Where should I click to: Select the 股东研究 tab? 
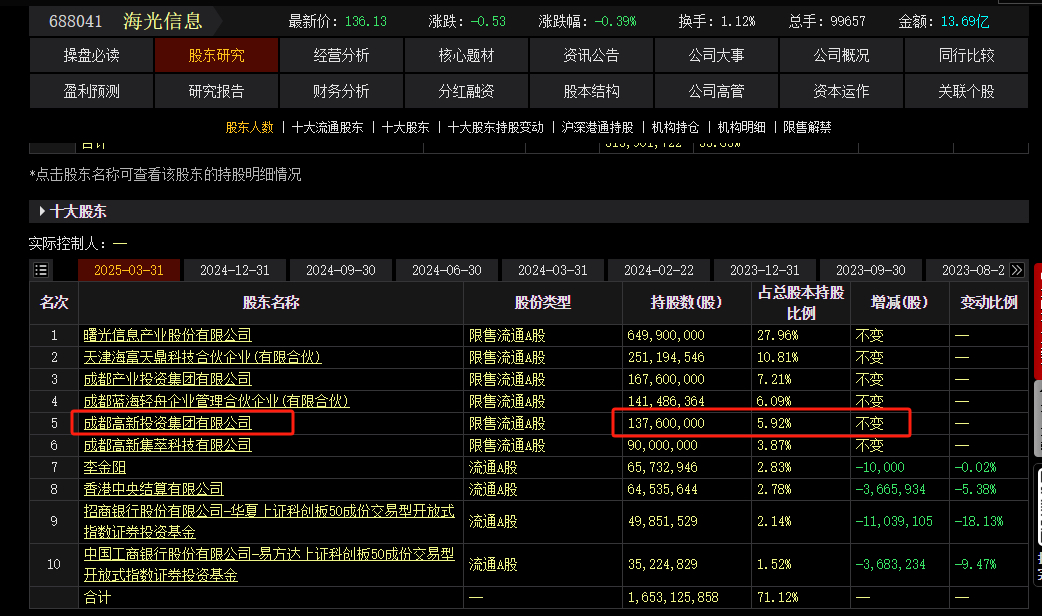pos(216,55)
